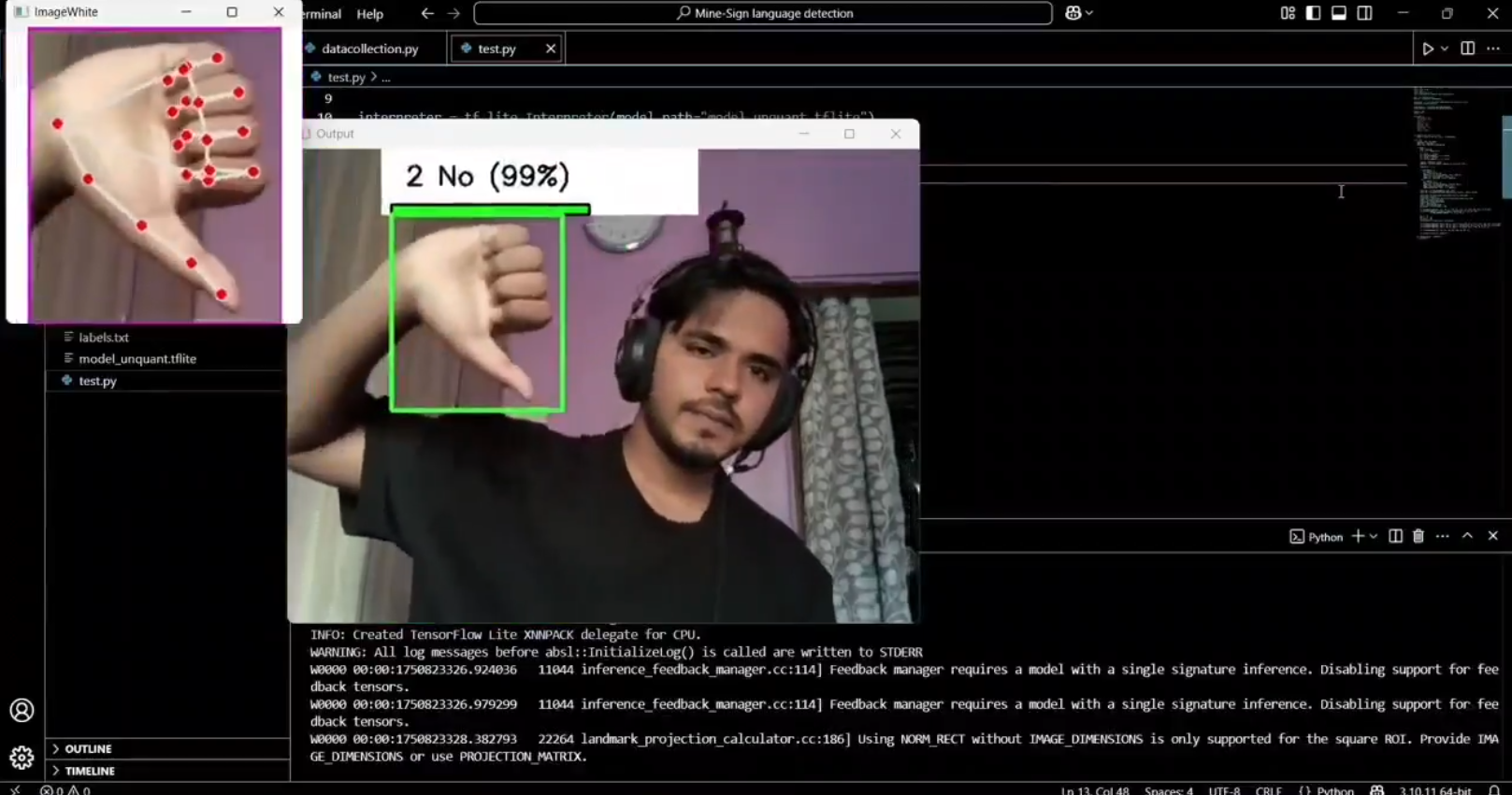Minimize the Output window
The height and width of the screenshot is (795, 1512).
804,134
